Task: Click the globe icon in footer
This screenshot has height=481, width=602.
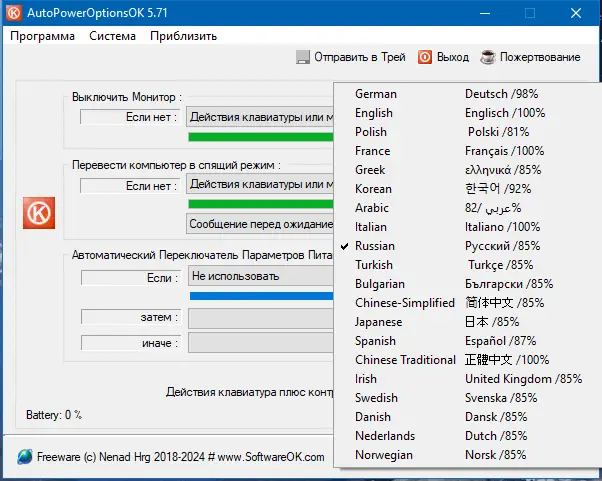Action: tap(25, 457)
